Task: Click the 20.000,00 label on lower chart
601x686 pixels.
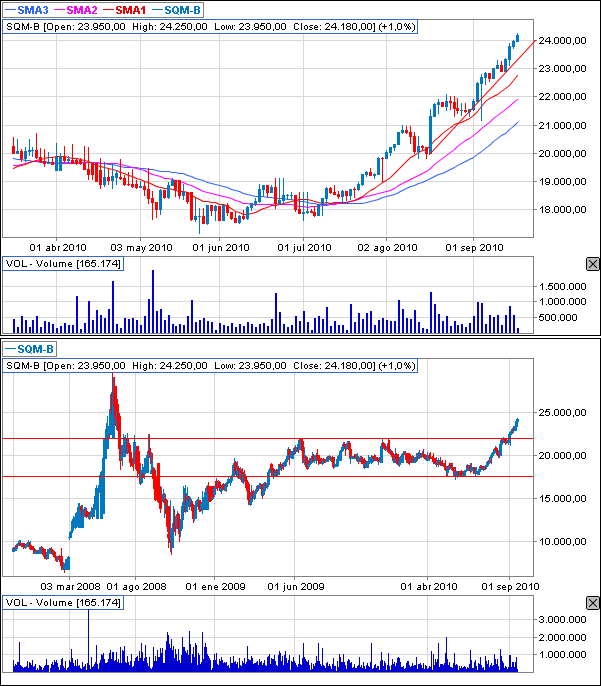Action: 562,455
